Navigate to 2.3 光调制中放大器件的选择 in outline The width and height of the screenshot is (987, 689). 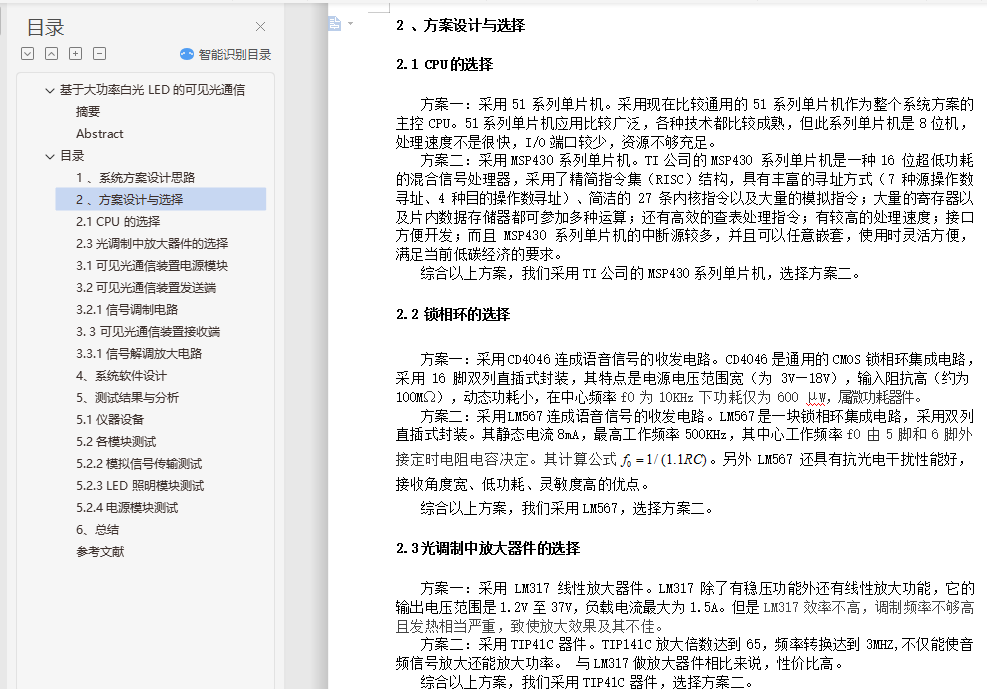[152, 244]
